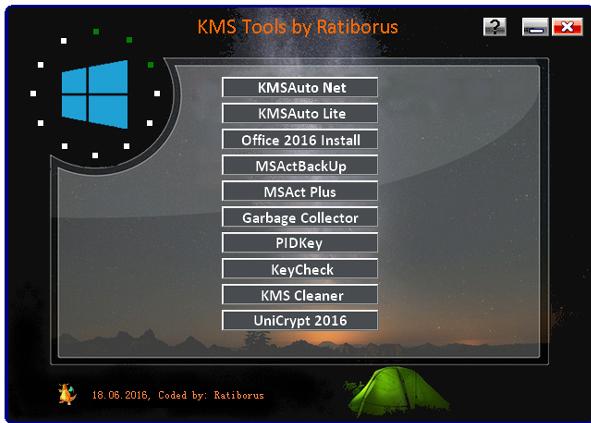Click topmost green dot in clock ring
The image size is (591, 423).
point(96,32)
